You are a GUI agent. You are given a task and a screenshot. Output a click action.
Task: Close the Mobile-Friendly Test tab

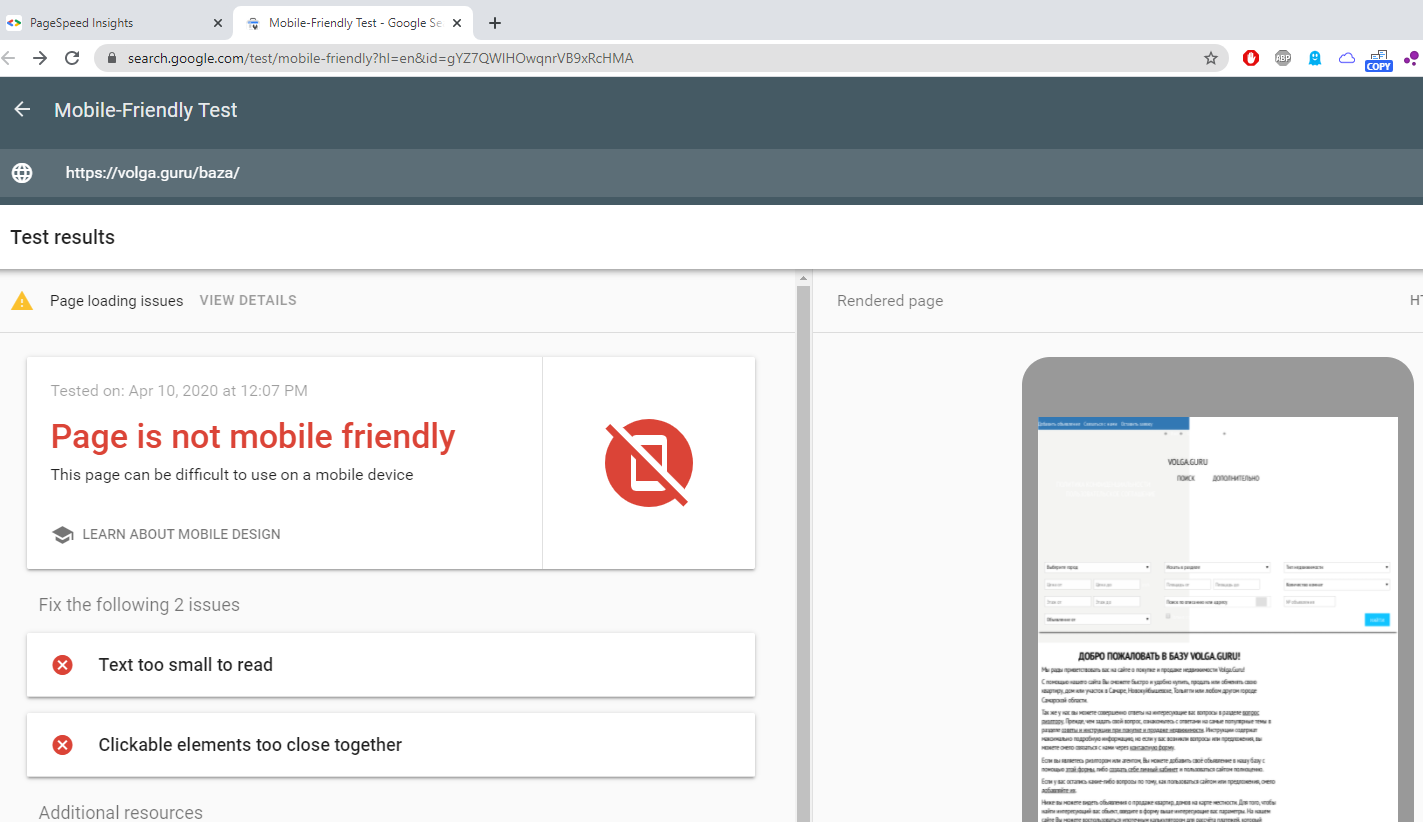tap(459, 23)
